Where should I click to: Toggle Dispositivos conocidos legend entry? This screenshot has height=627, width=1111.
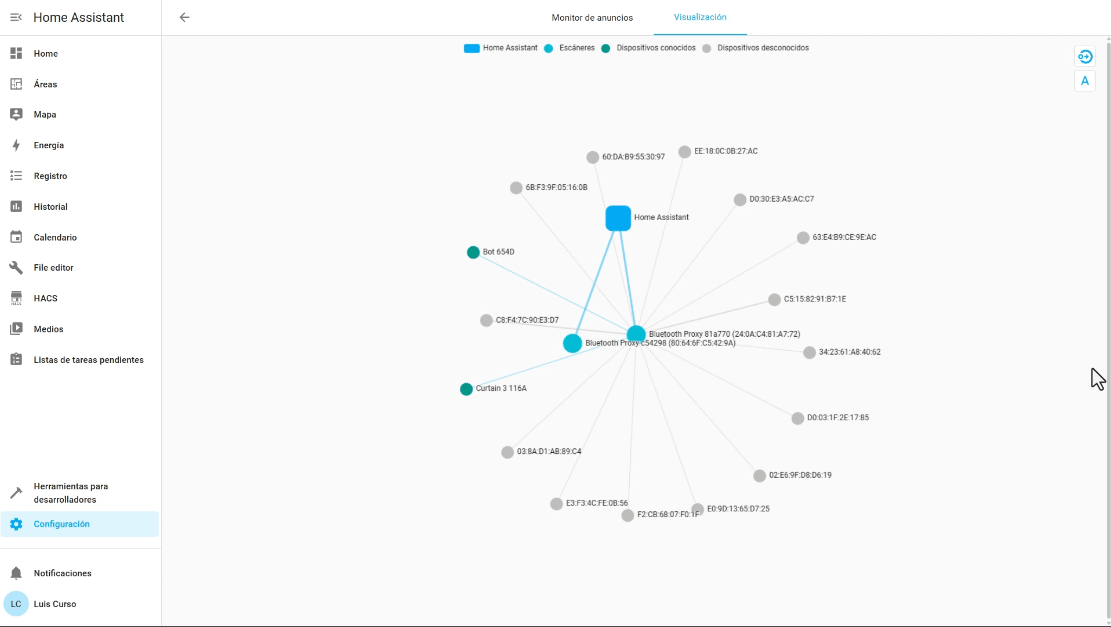(x=648, y=48)
